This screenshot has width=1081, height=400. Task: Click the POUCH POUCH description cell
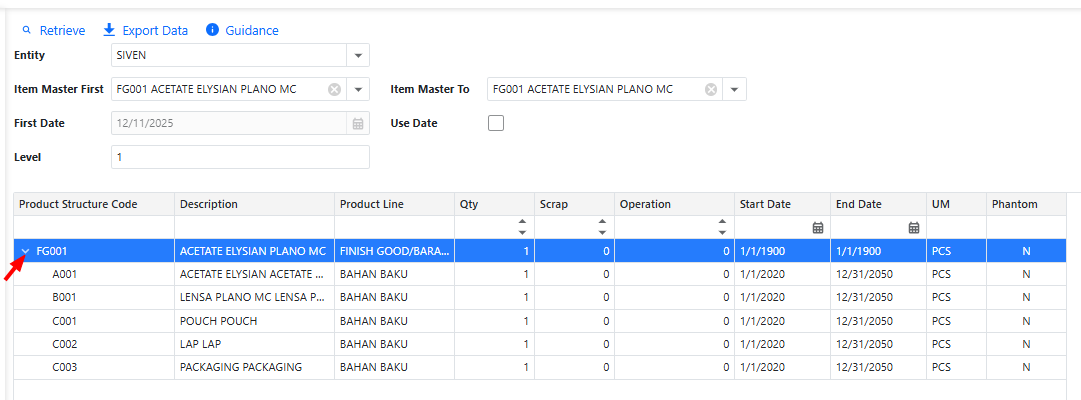click(254, 321)
